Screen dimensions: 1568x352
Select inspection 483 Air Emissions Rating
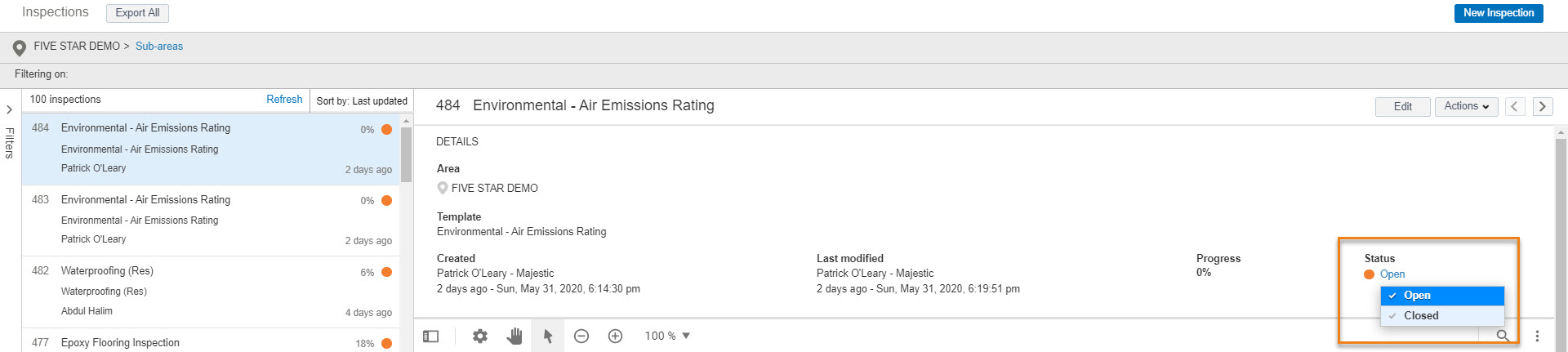211,221
